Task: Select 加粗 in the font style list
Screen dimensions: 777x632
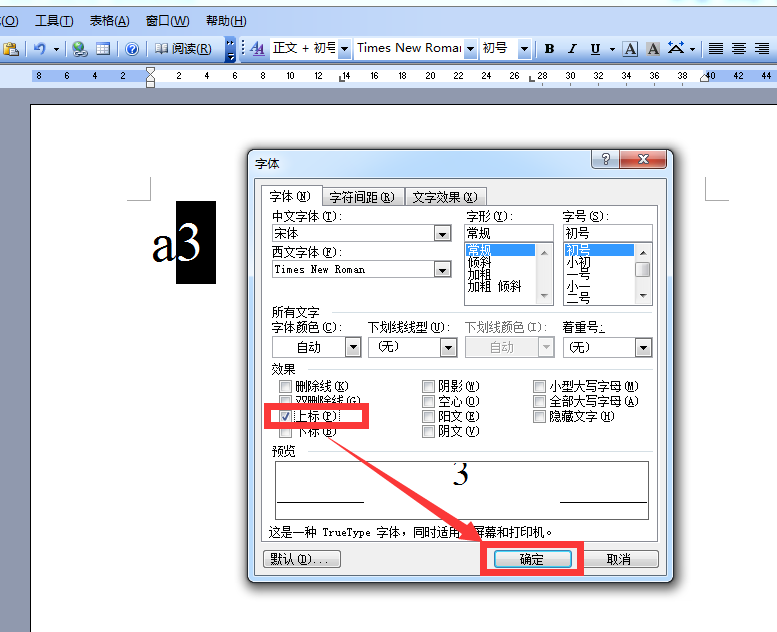Action: 480,274
